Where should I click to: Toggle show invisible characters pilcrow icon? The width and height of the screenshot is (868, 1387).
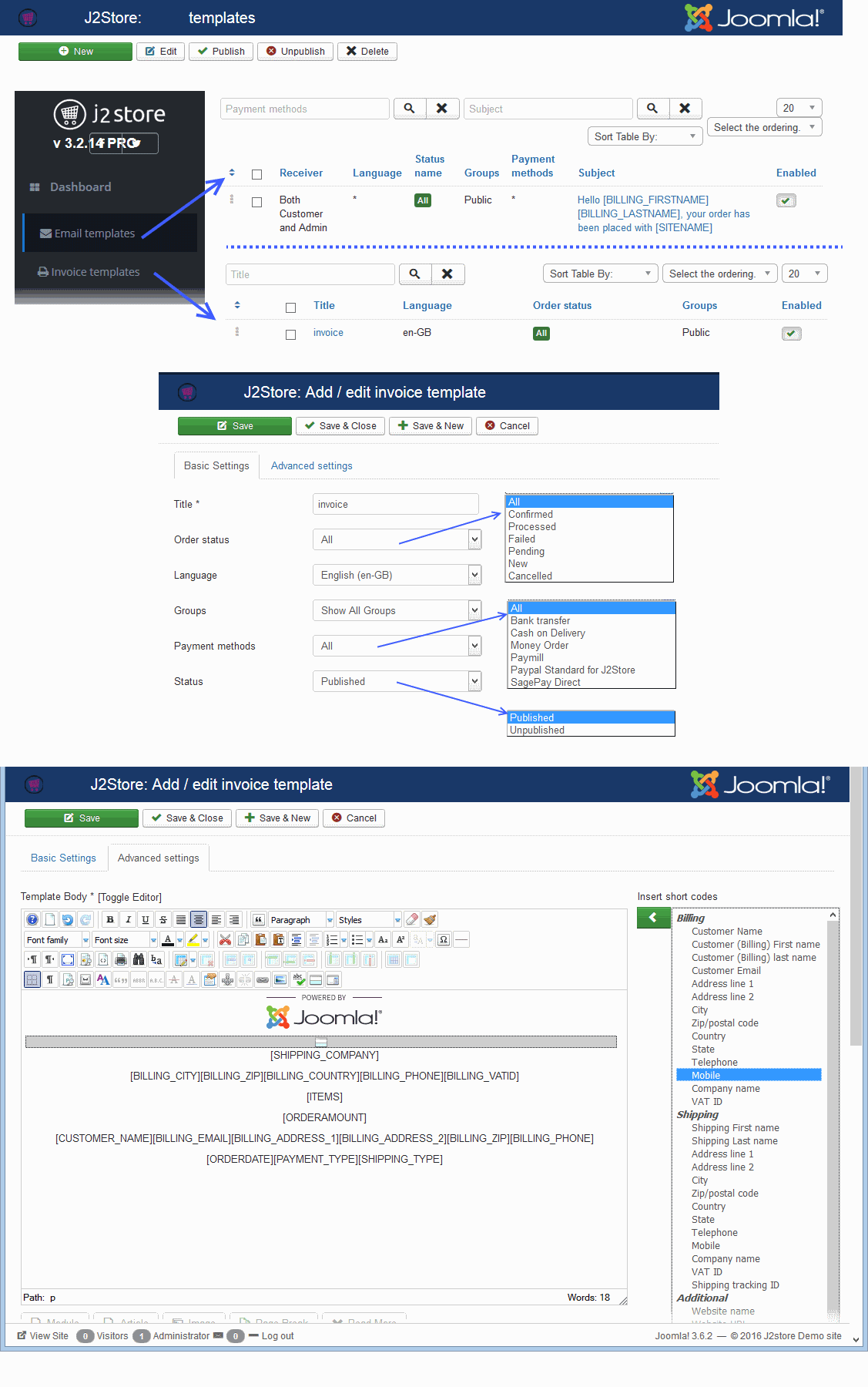[50, 979]
